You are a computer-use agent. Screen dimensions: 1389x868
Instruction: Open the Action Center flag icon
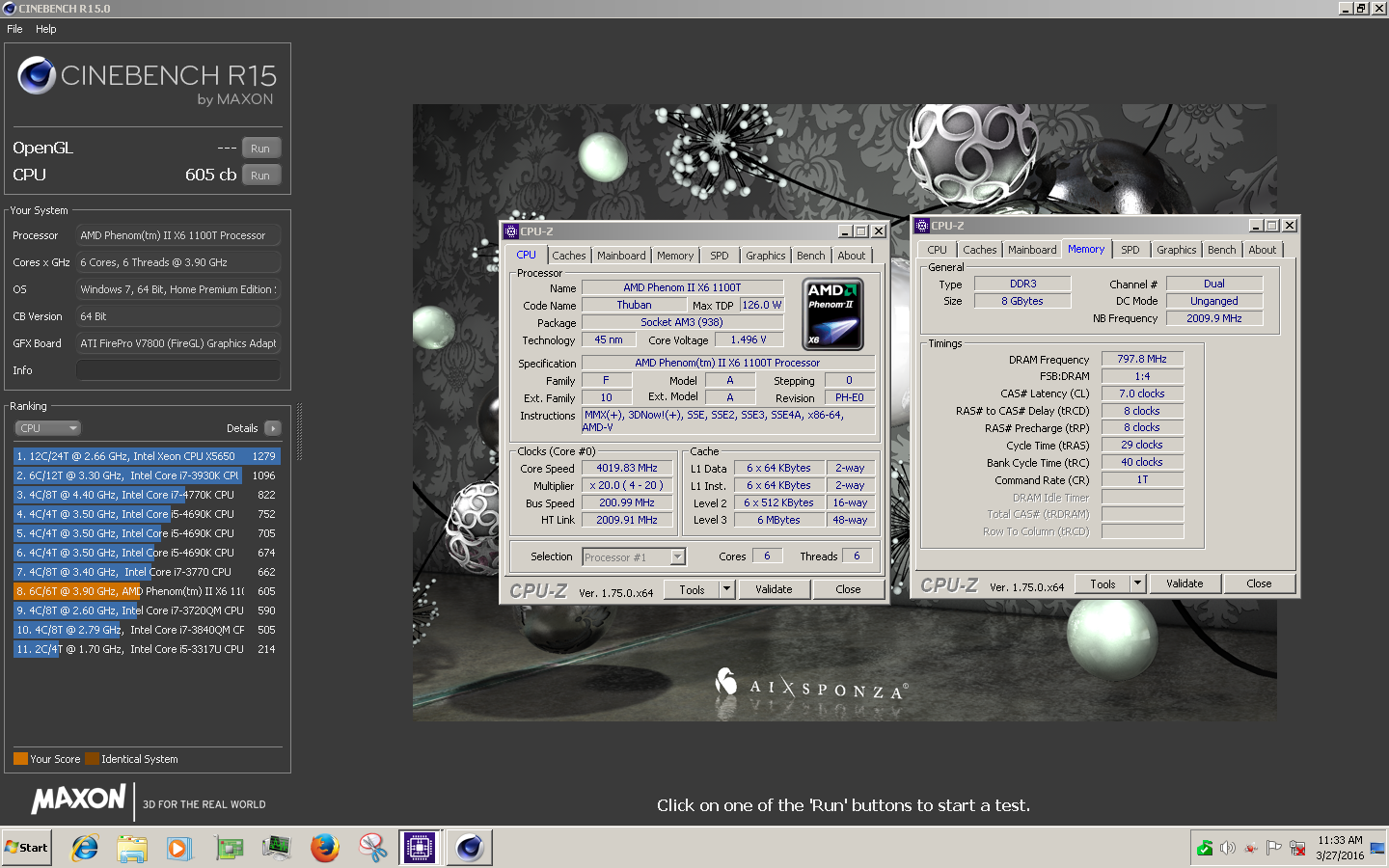(1274, 848)
